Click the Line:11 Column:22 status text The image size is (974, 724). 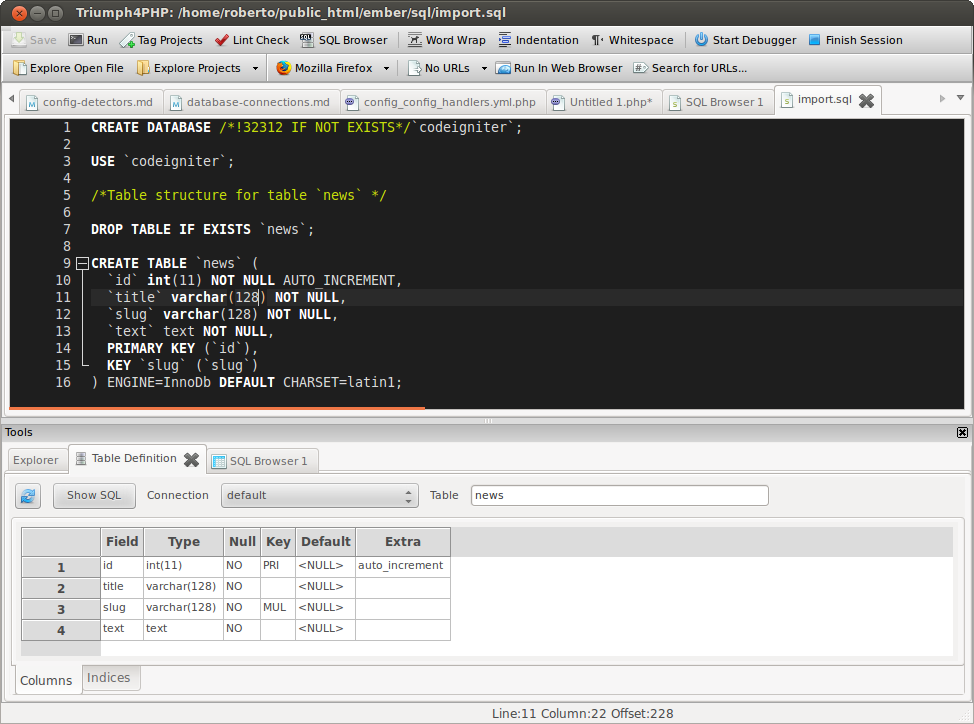tap(582, 713)
